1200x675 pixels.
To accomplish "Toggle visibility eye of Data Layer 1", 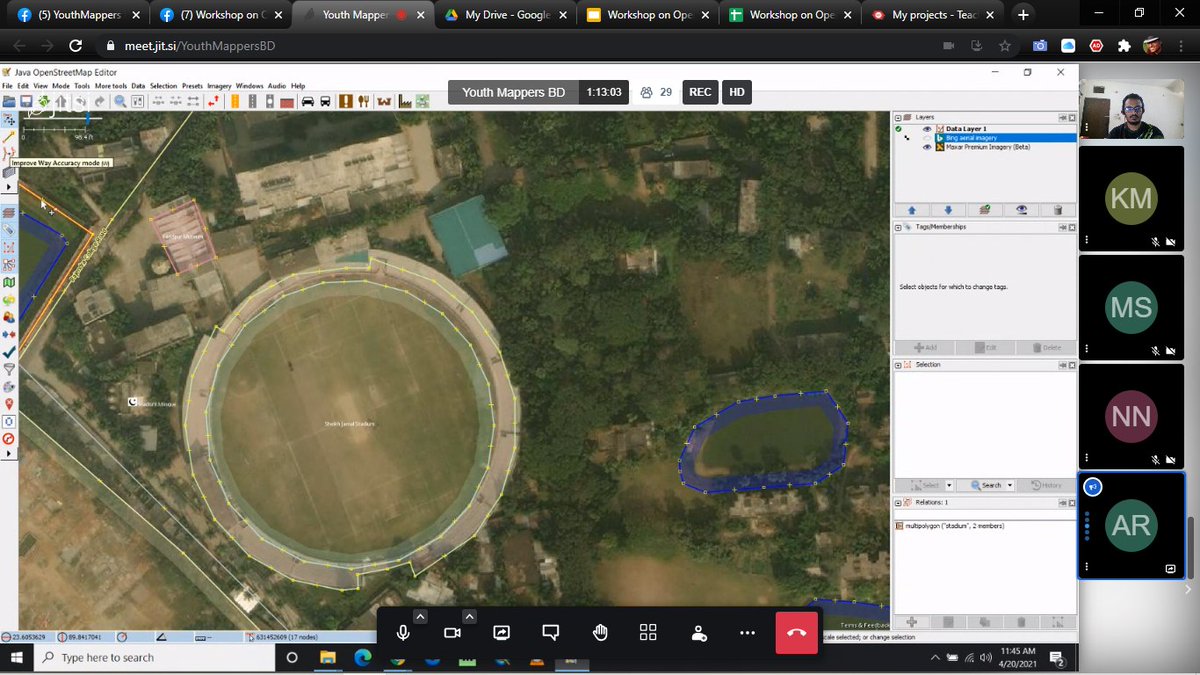I will tap(927, 129).
